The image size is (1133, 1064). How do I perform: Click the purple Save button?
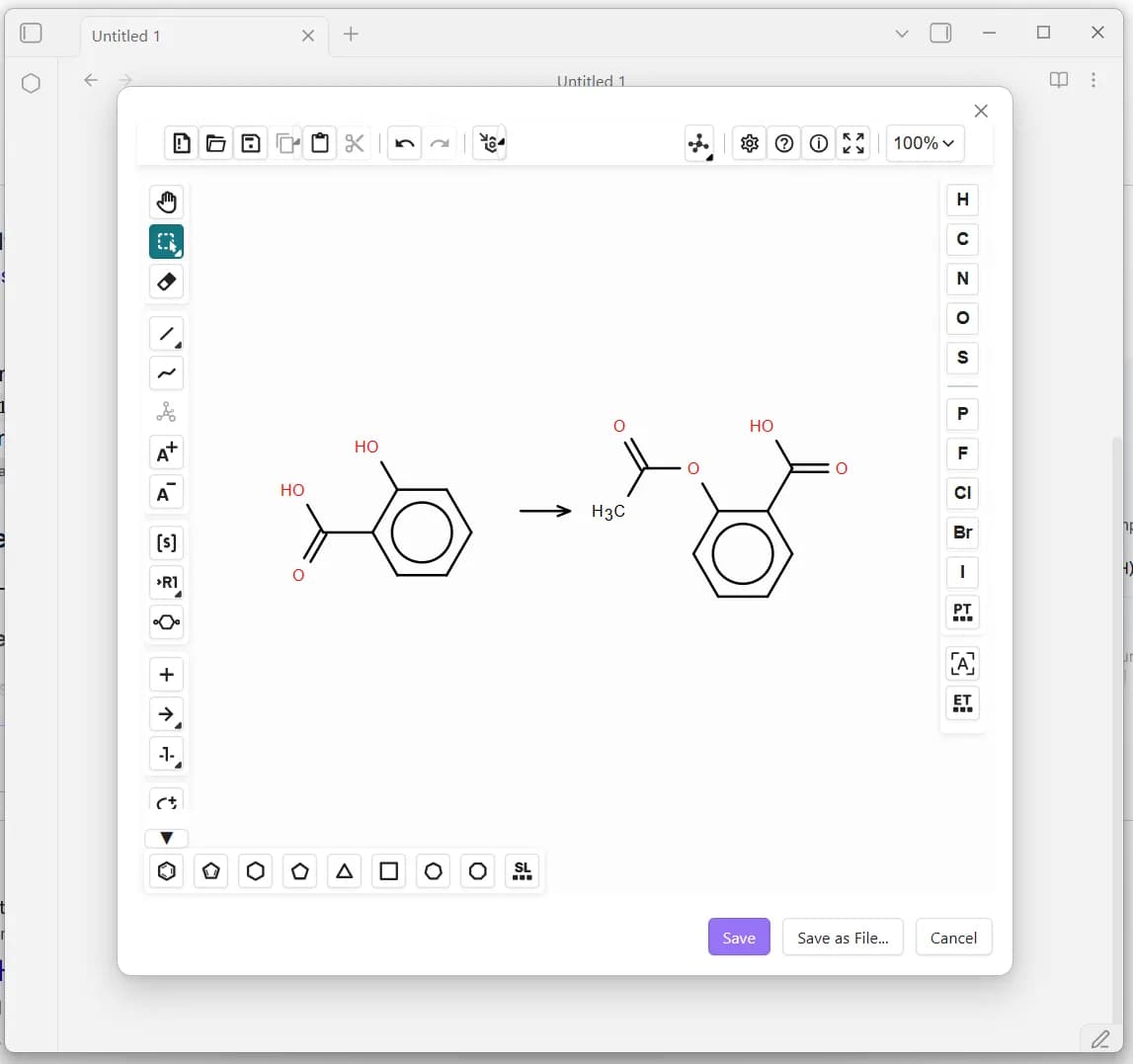coord(739,938)
